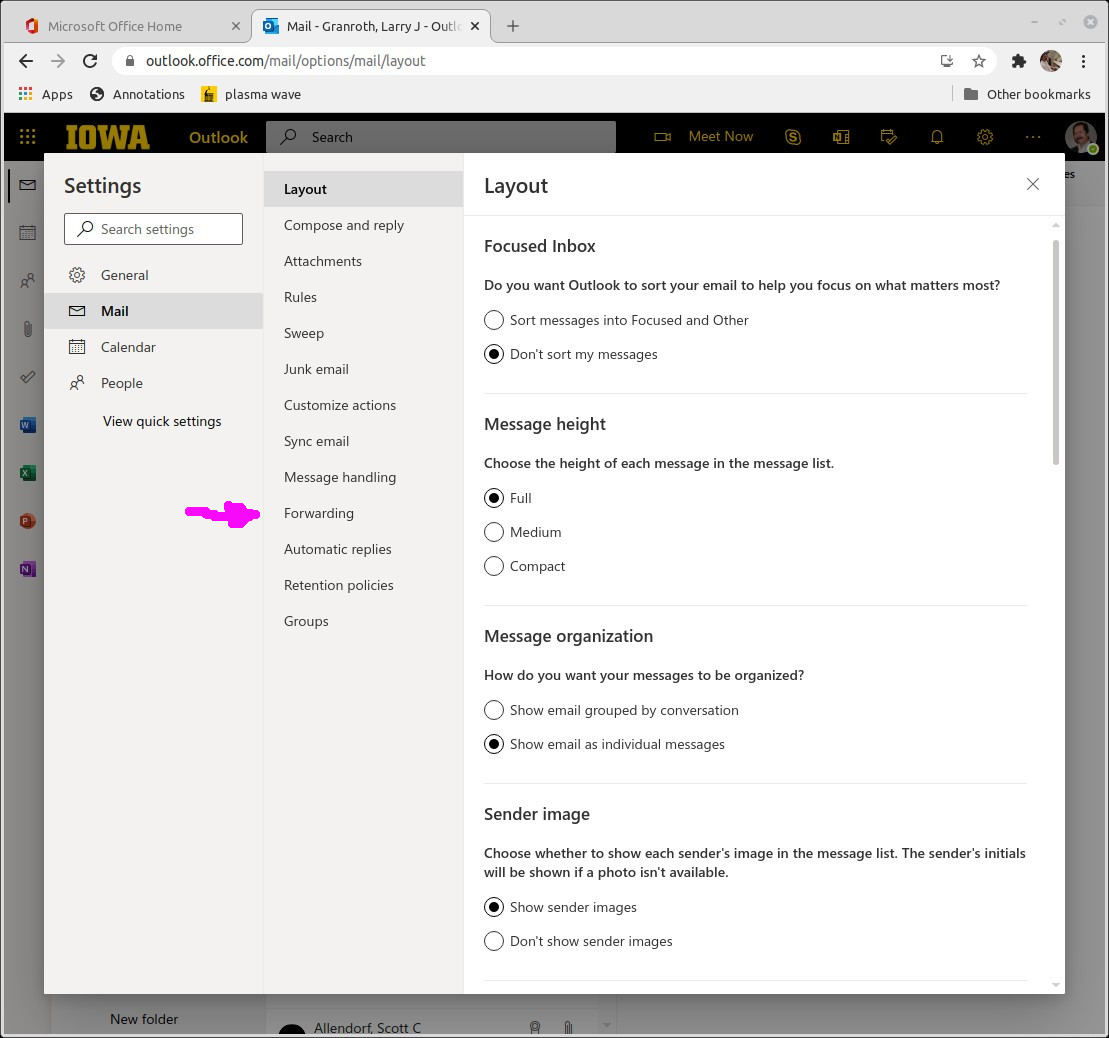Open the app launcher waffle icon

tap(27, 137)
